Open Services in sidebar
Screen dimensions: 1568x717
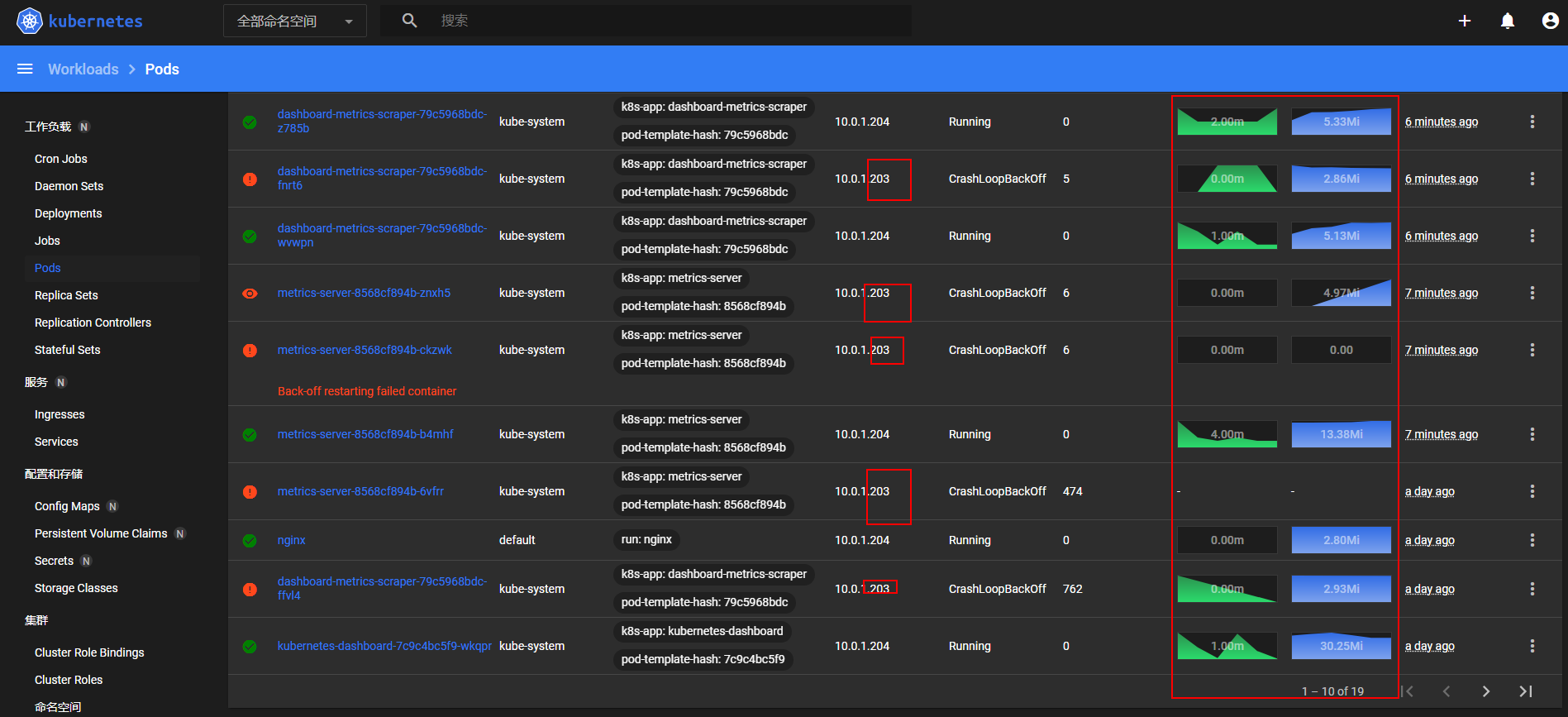pyautogui.click(x=56, y=442)
